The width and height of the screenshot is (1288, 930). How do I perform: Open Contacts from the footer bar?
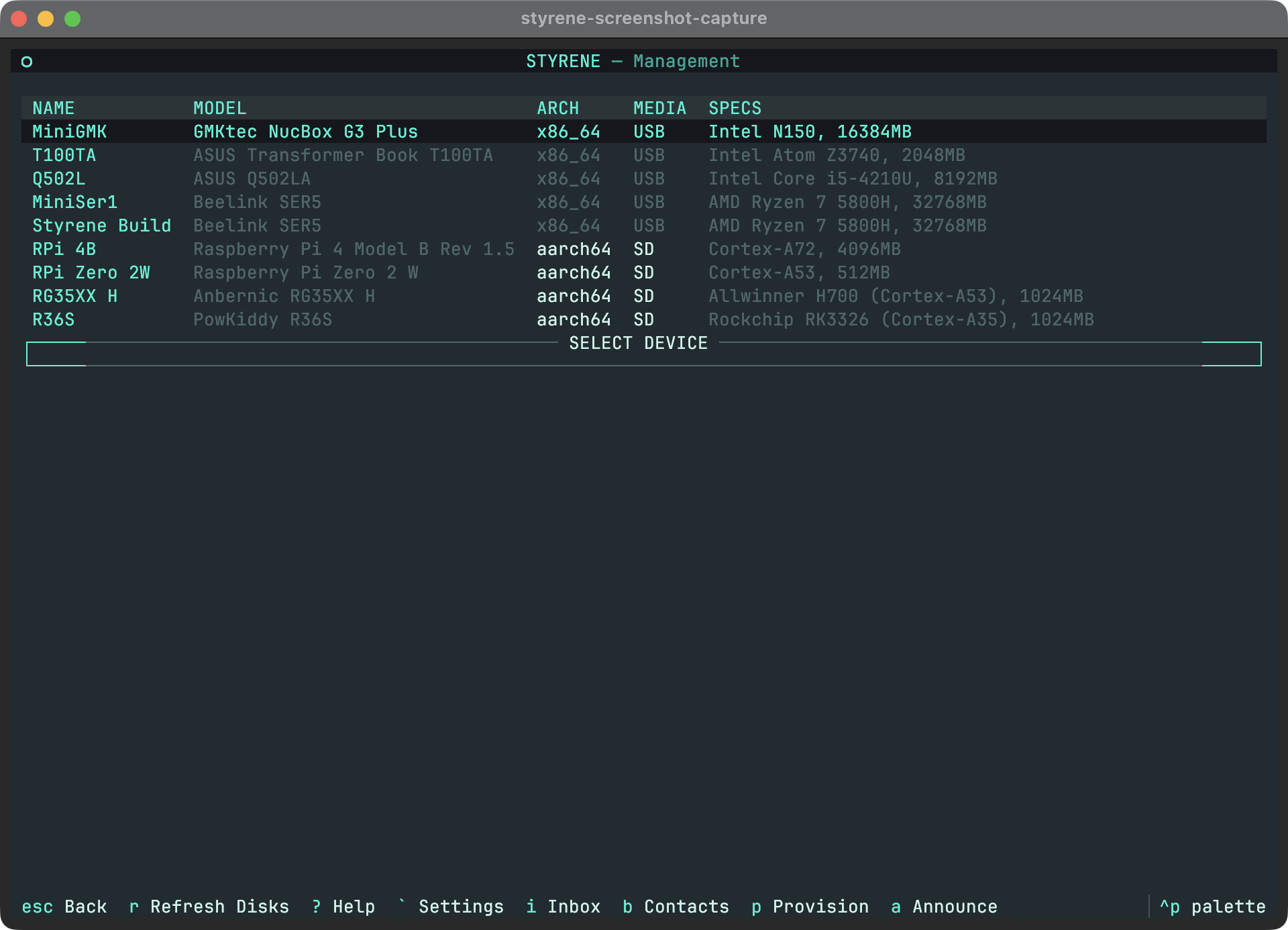675,907
